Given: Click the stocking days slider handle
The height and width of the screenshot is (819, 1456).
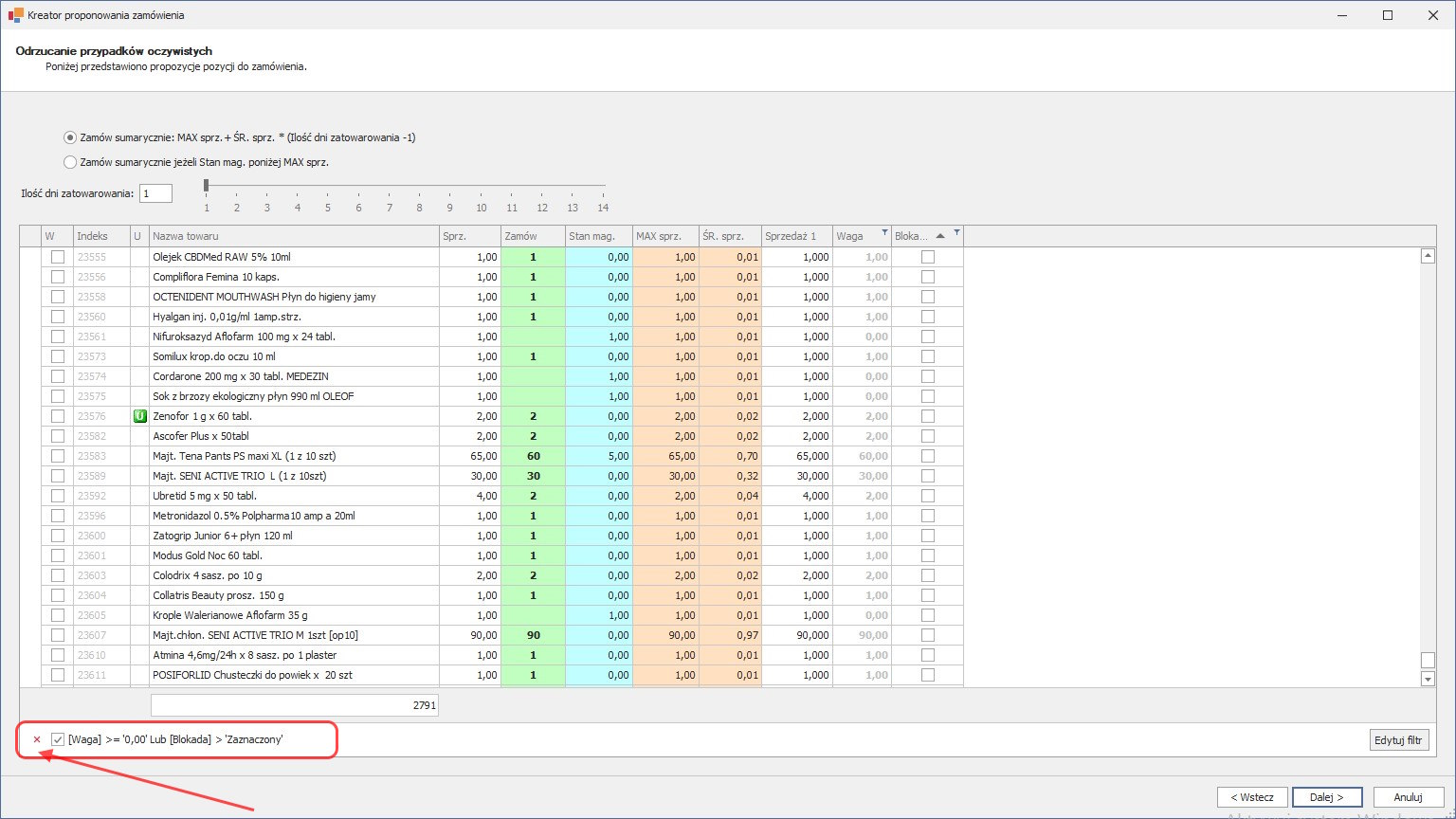Looking at the screenshot, I should click(x=207, y=186).
